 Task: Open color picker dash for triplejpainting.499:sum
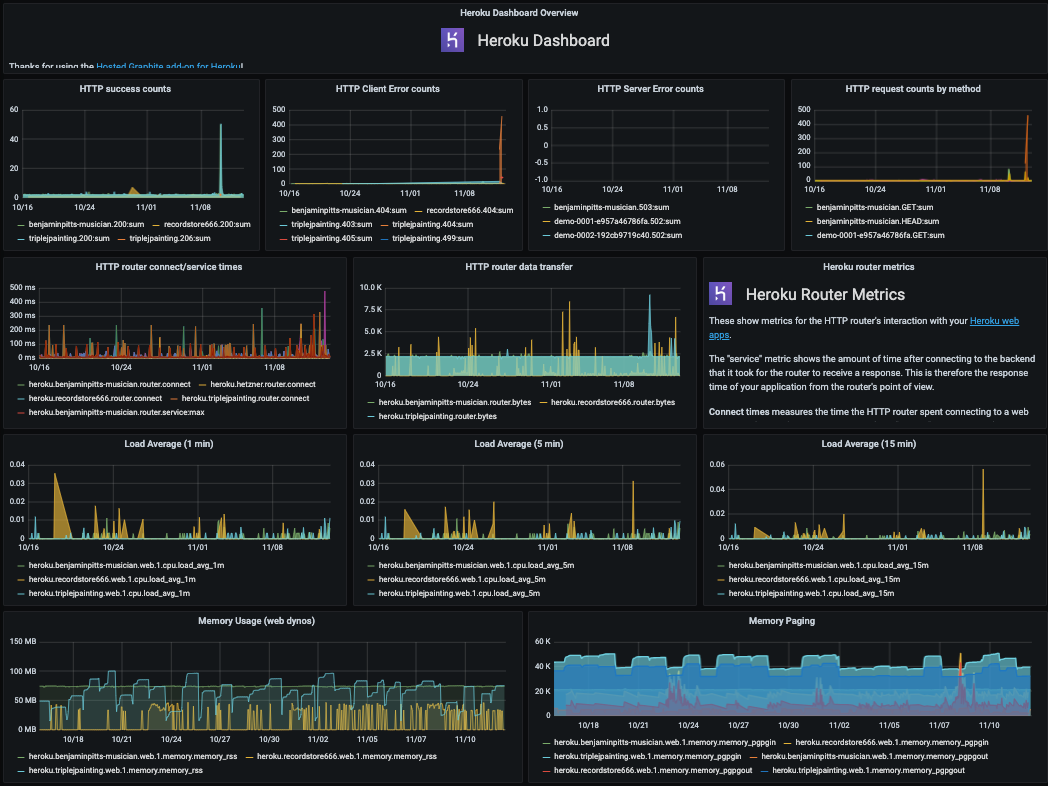coord(384,239)
